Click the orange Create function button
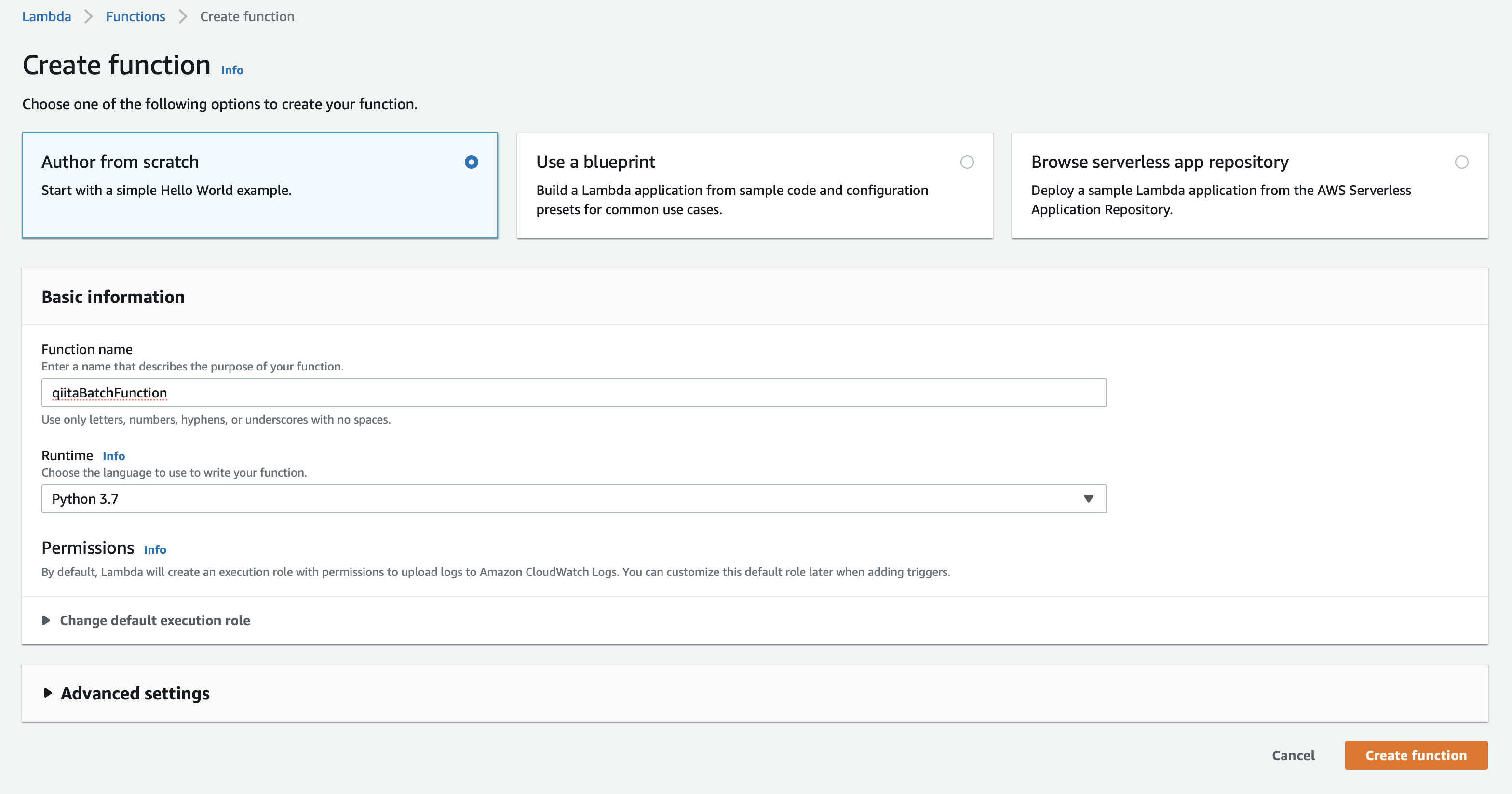The width and height of the screenshot is (1512, 794). click(x=1416, y=755)
